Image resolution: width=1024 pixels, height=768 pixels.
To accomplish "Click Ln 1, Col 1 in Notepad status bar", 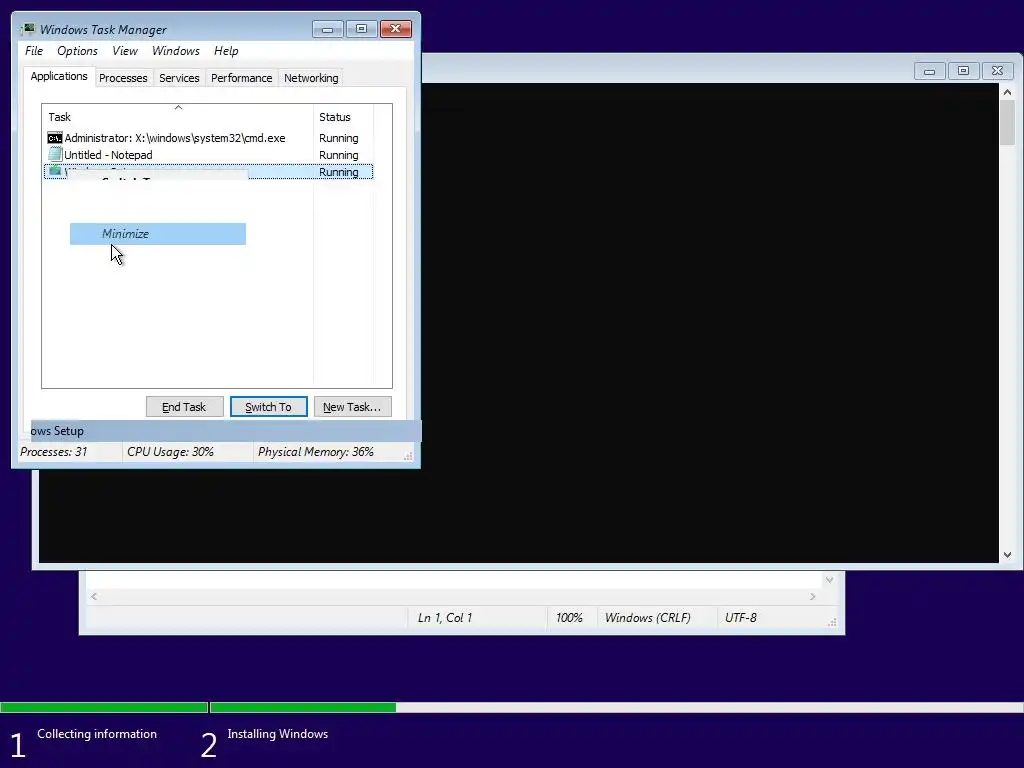I will [445, 618].
